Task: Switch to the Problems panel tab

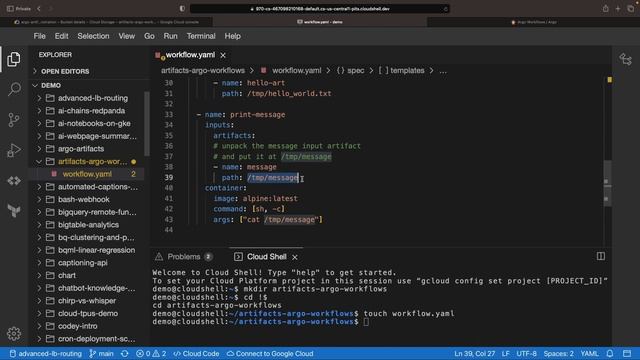Action: click(184, 257)
